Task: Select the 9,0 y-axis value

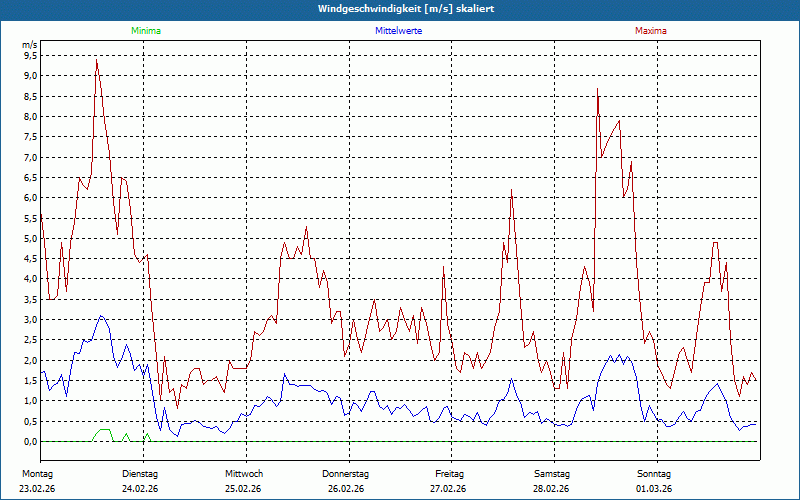Action: click(x=31, y=76)
